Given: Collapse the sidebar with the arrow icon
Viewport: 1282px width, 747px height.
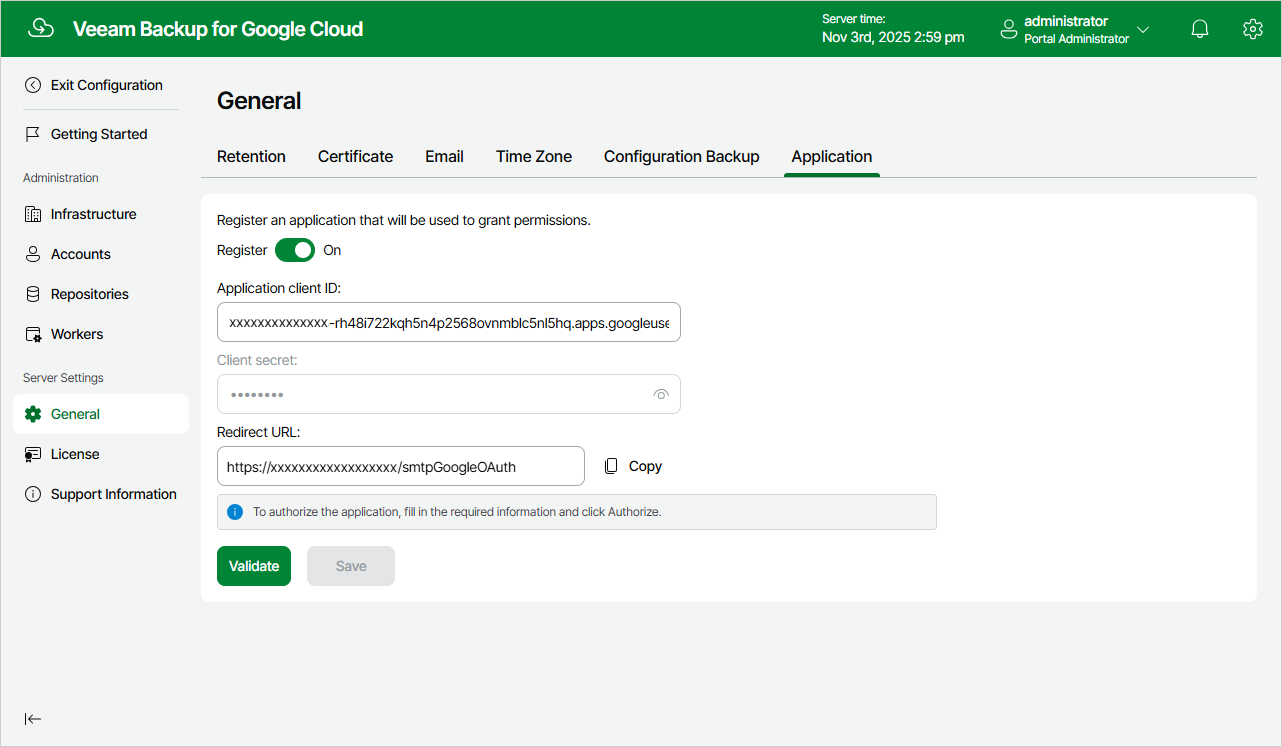Looking at the screenshot, I should click(x=33, y=718).
